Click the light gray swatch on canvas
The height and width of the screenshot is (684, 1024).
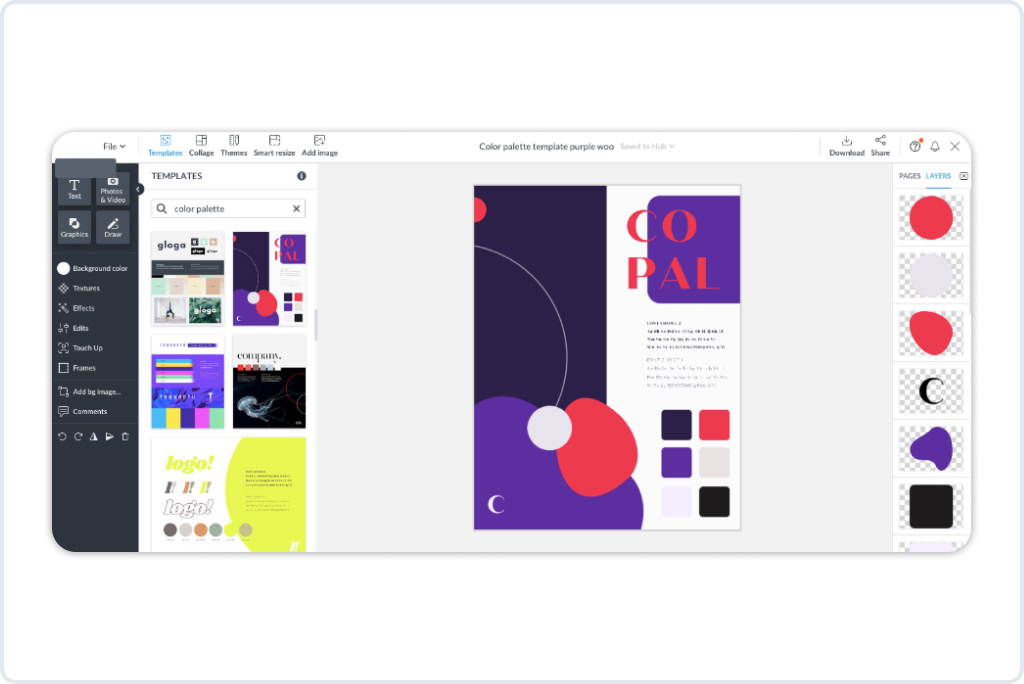click(x=714, y=463)
